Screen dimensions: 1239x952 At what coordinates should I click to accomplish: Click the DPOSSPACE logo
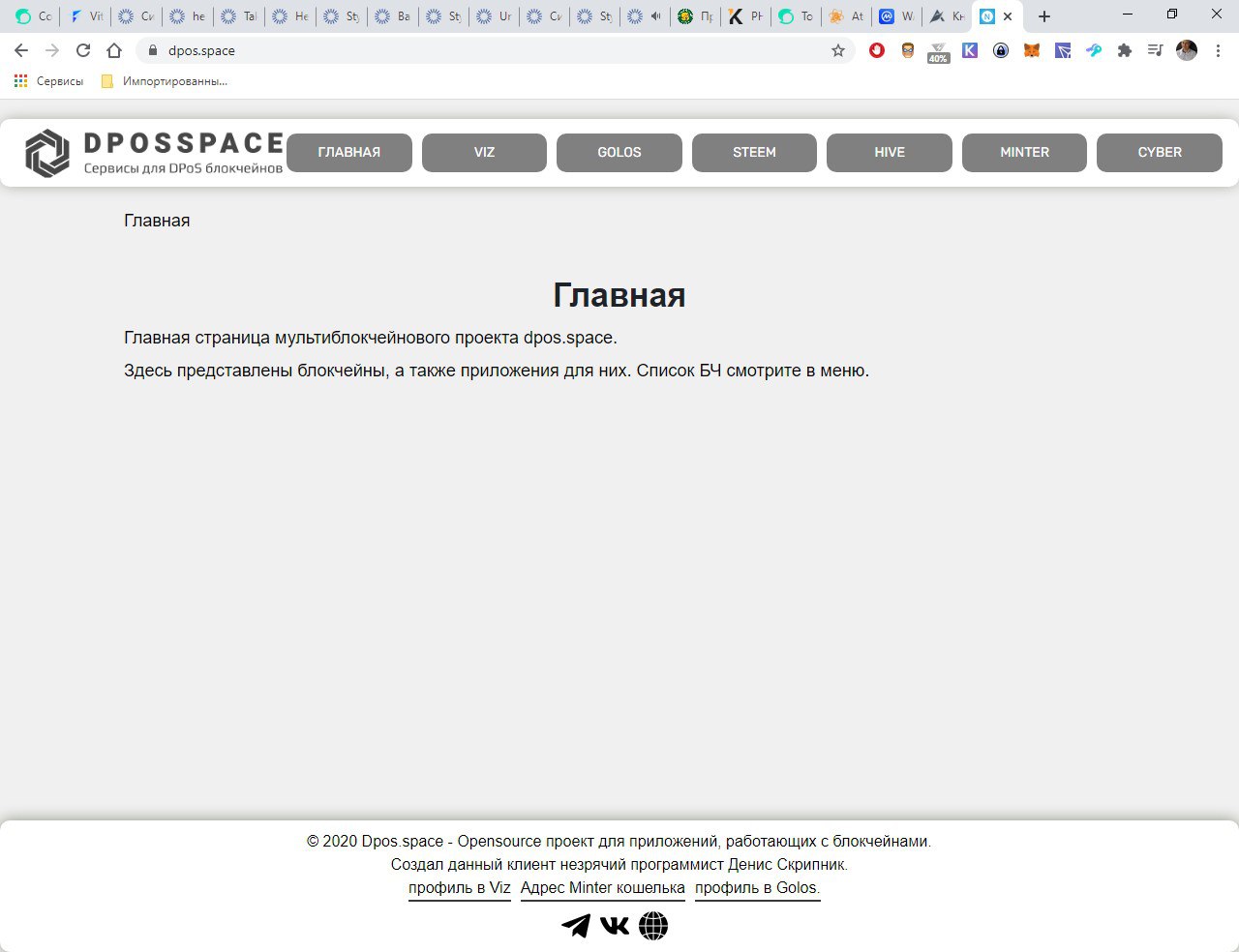click(x=155, y=153)
